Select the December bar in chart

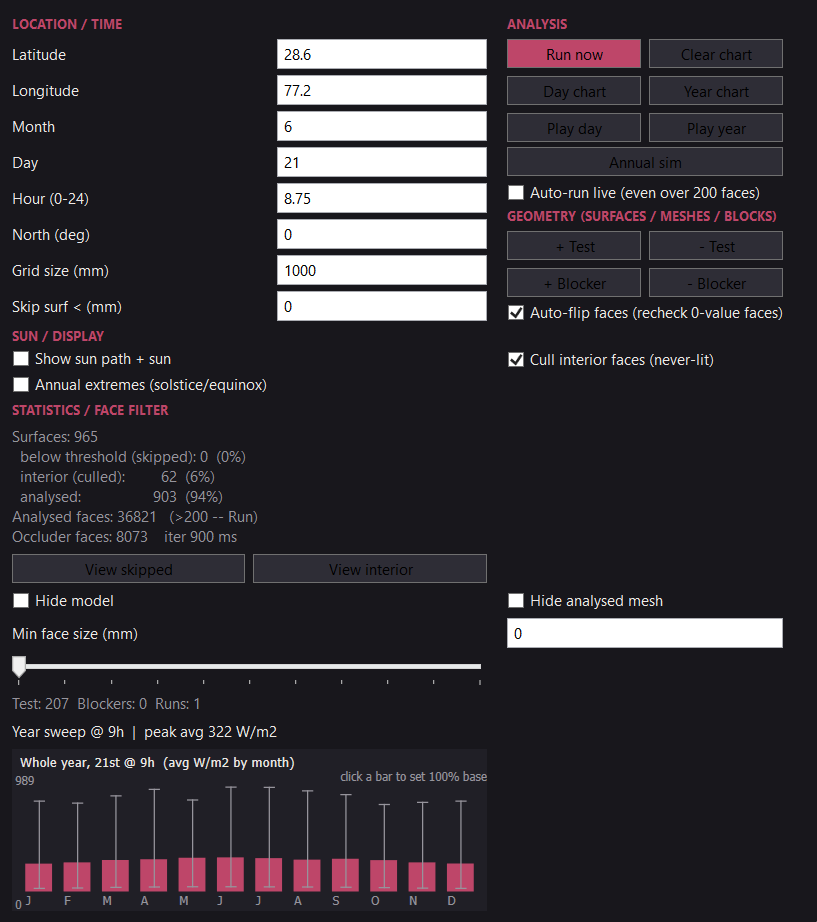click(x=460, y=877)
